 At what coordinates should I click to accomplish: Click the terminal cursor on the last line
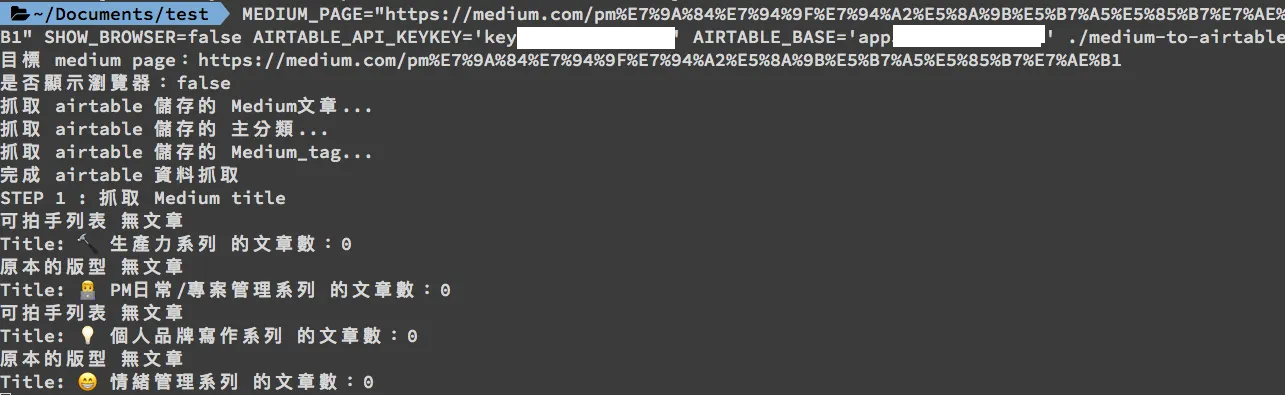click(x=5, y=393)
